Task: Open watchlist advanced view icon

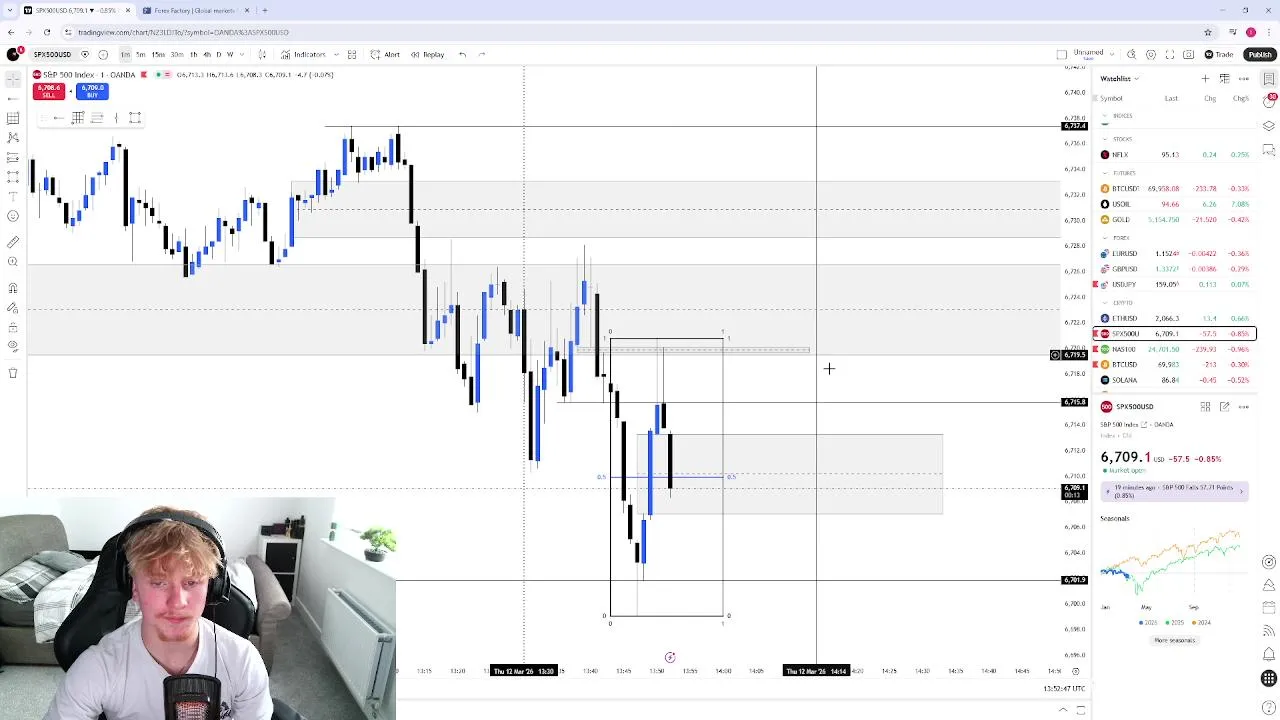Action: (x=1224, y=78)
